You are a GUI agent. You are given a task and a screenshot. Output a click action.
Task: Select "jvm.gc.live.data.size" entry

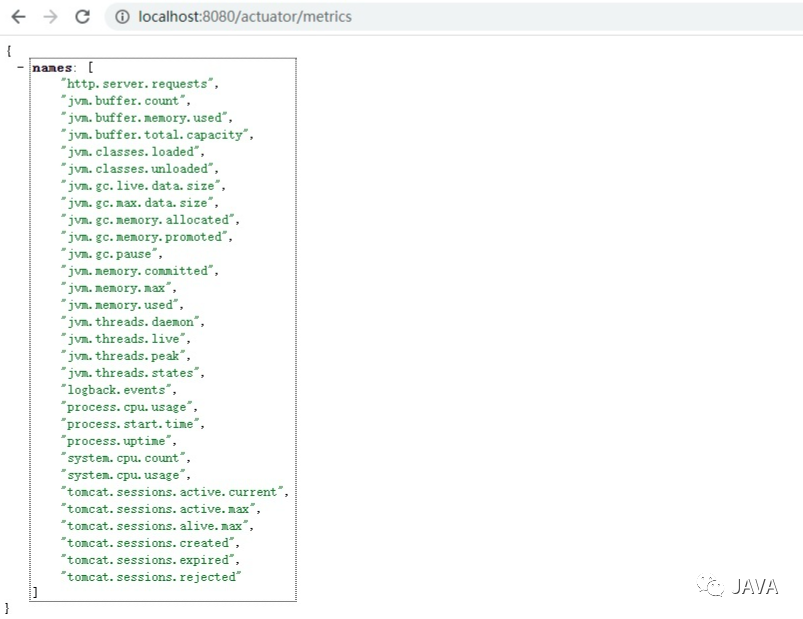click(x=140, y=186)
